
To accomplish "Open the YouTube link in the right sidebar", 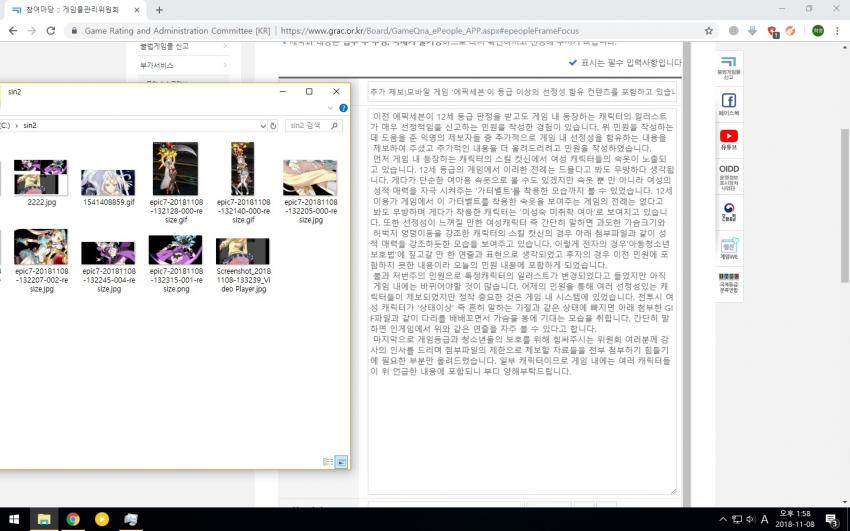I will click(x=729, y=139).
